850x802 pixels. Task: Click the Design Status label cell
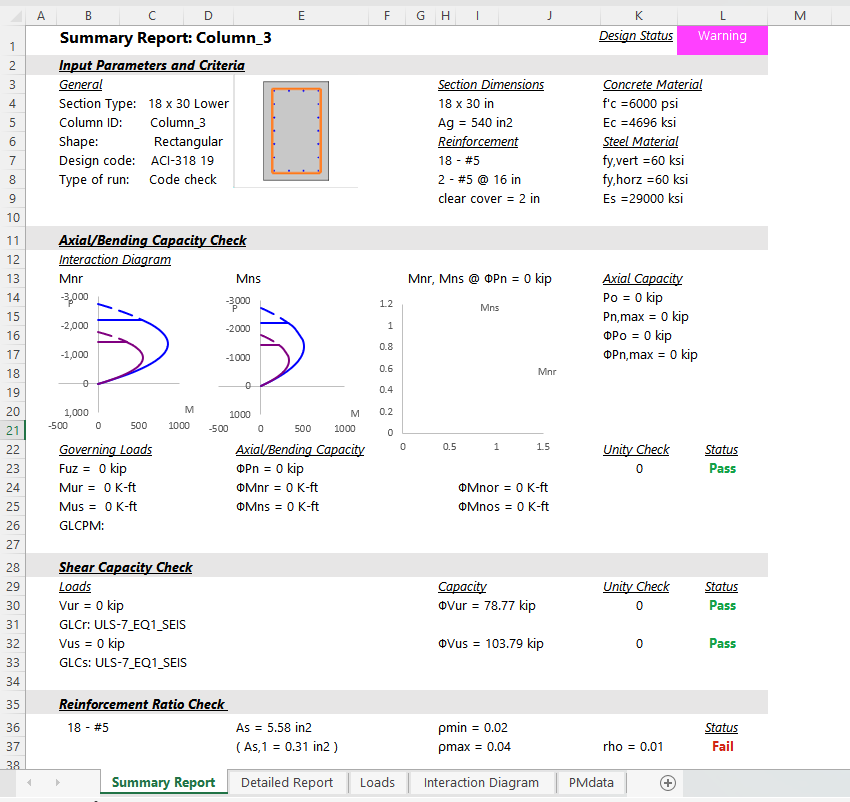tap(636, 37)
